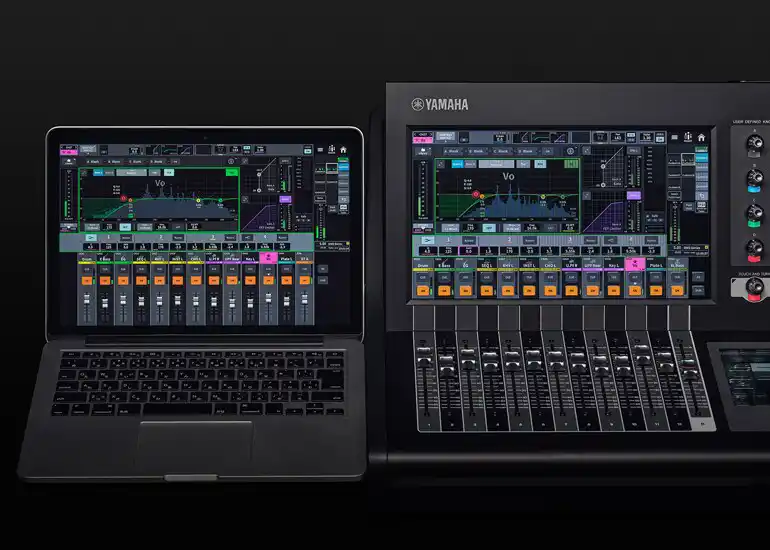Select the B Bank tab on the laptop

click(x=114, y=161)
